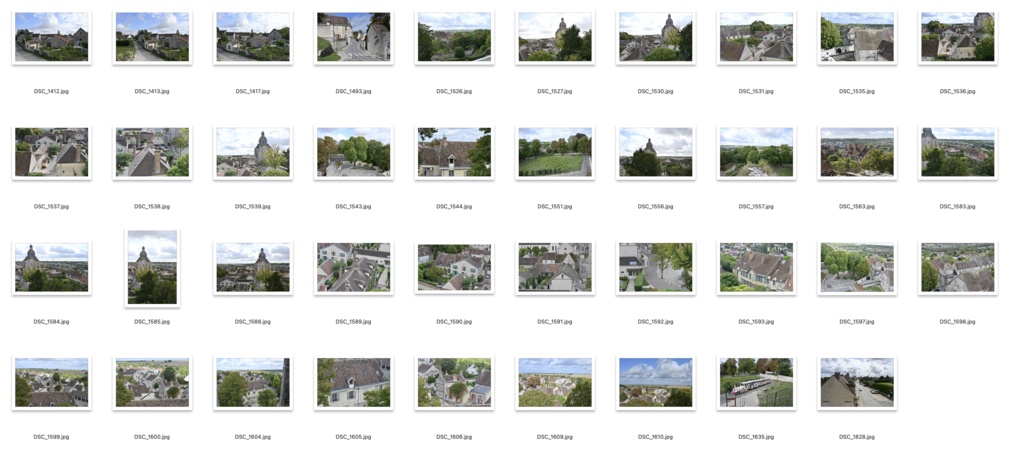This screenshot has width=1024, height=472.
Task: Select the DSC_1557.jpg photo thumbnail
Action: (x=756, y=152)
